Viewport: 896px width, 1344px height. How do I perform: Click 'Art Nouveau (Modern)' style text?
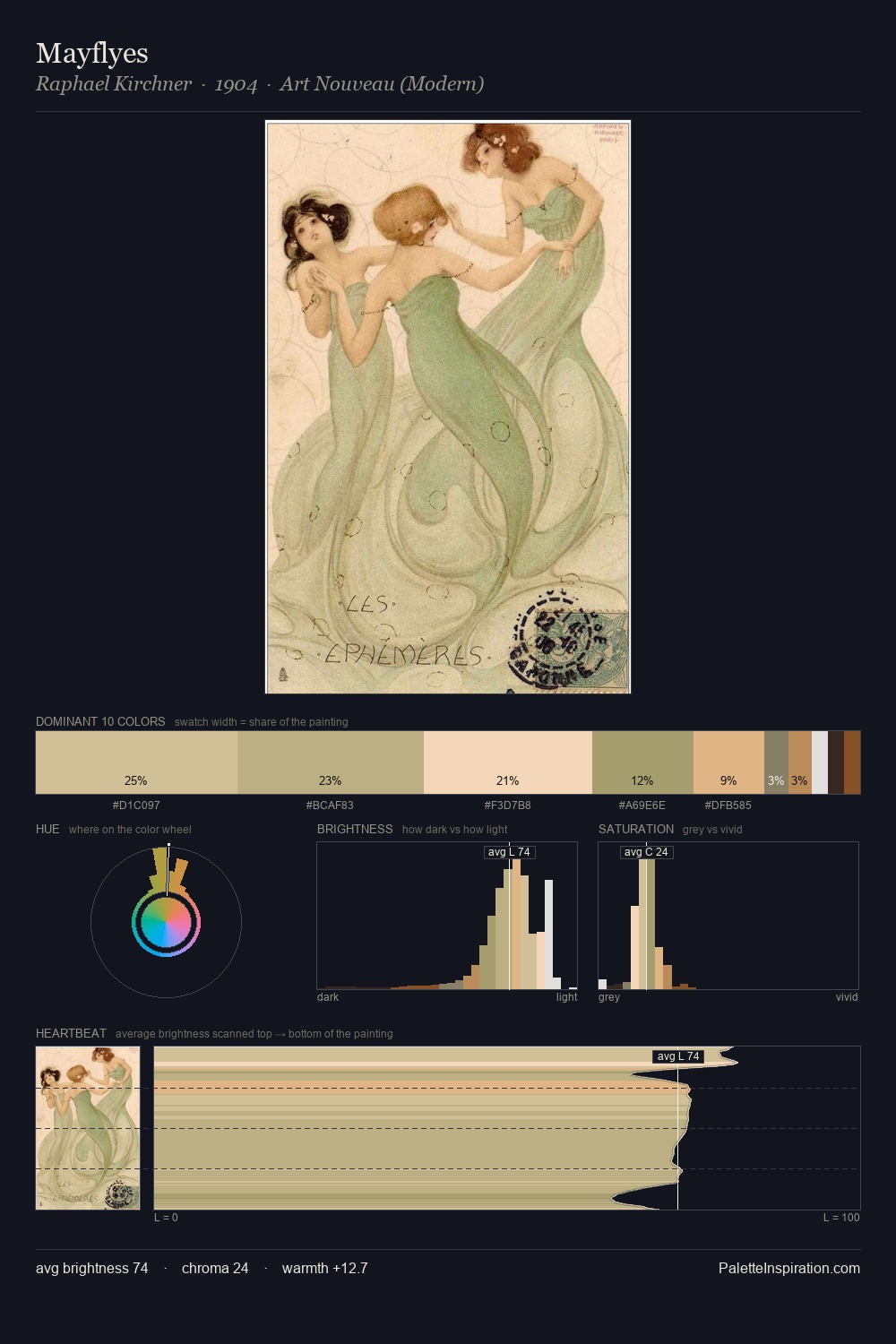pyautogui.click(x=382, y=84)
